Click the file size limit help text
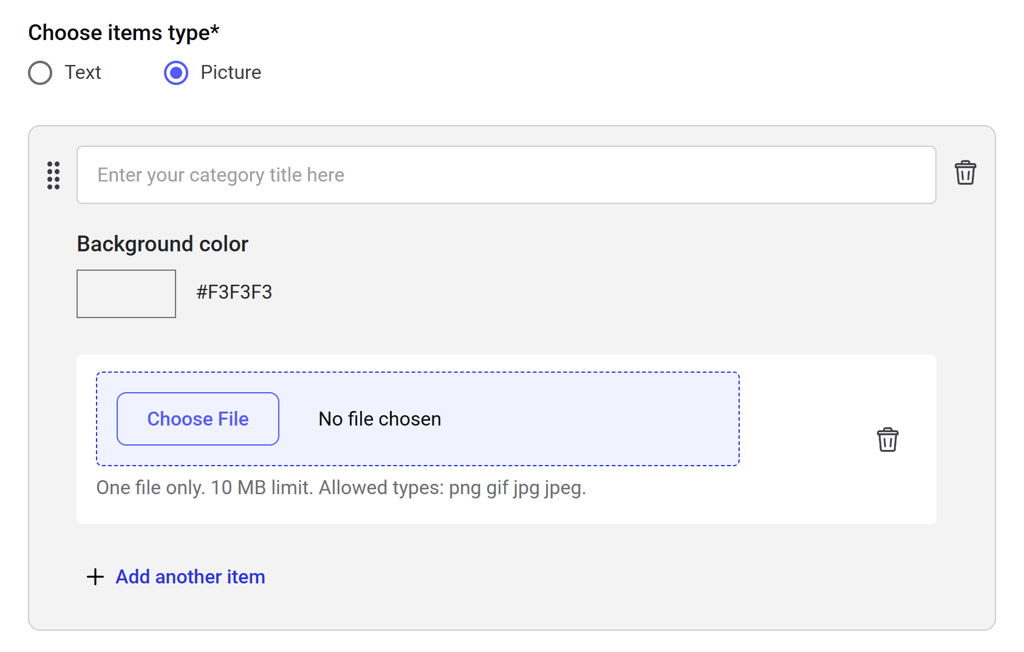The image size is (1024, 652). (340, 488)
